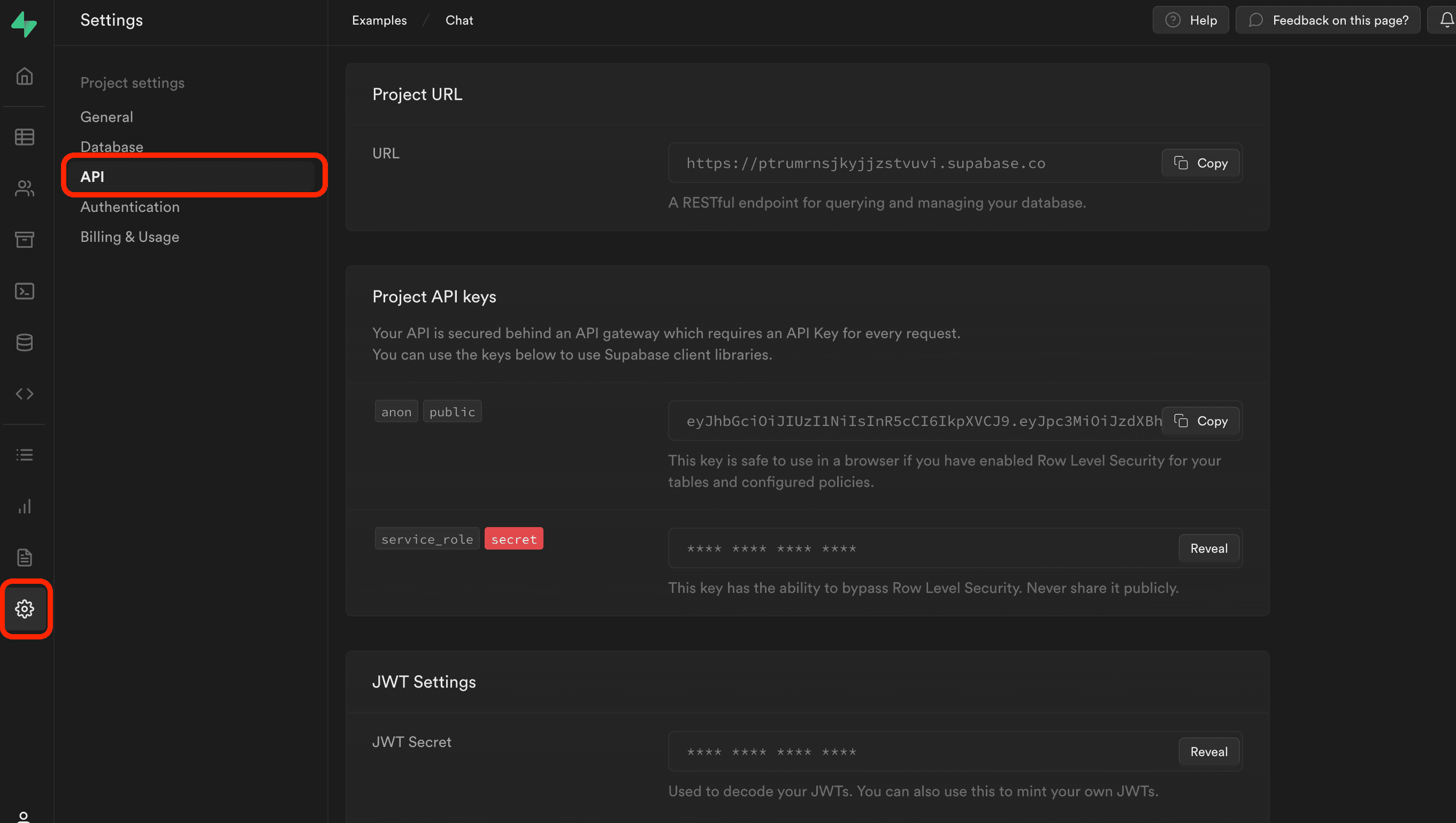
Task: Open the Authentication users icon
Action: coord(24,188)
